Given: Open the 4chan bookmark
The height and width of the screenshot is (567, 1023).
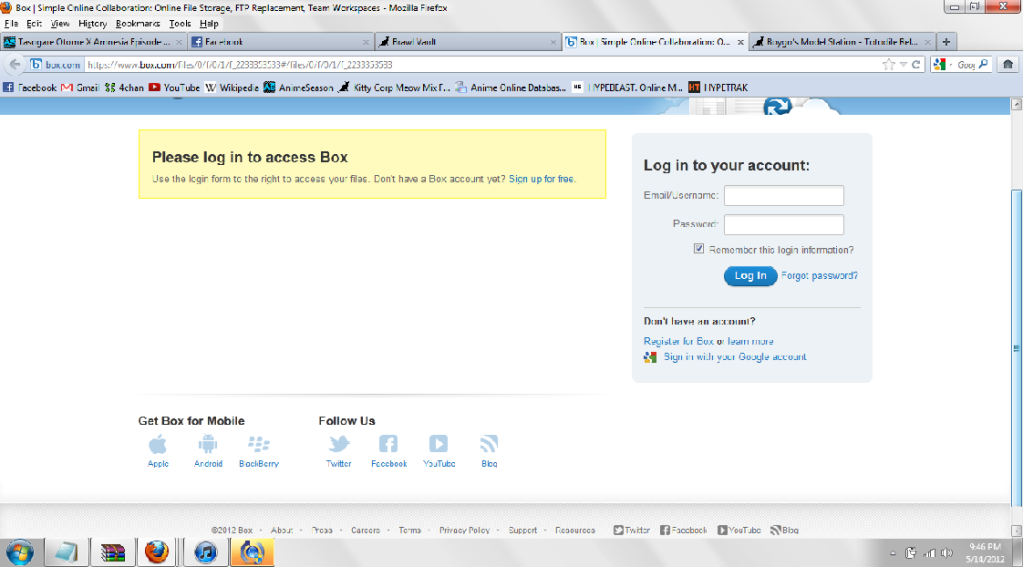Looking at the screenshot, I should [x=124, y=87].
